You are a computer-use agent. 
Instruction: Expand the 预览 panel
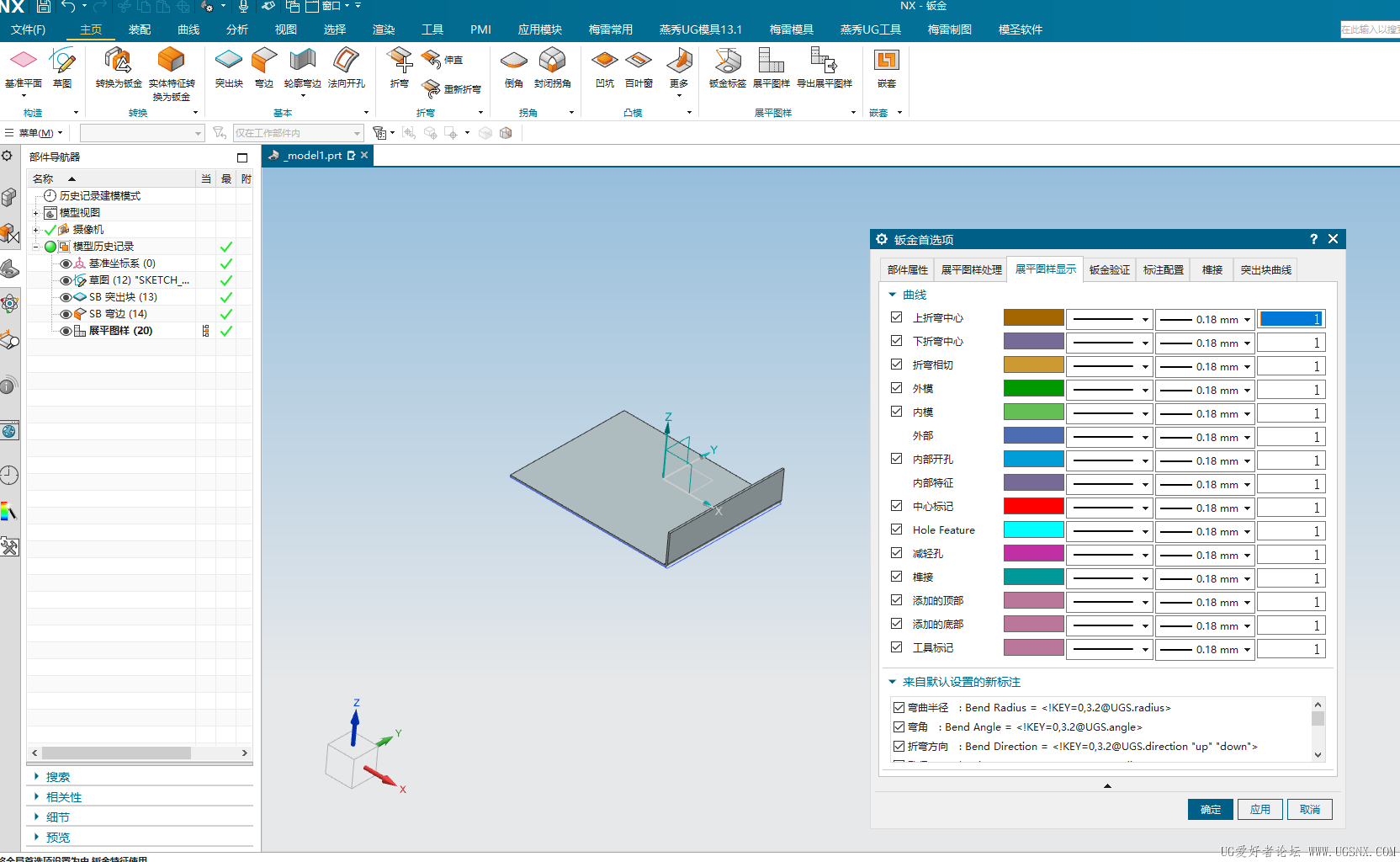[36, 837]
